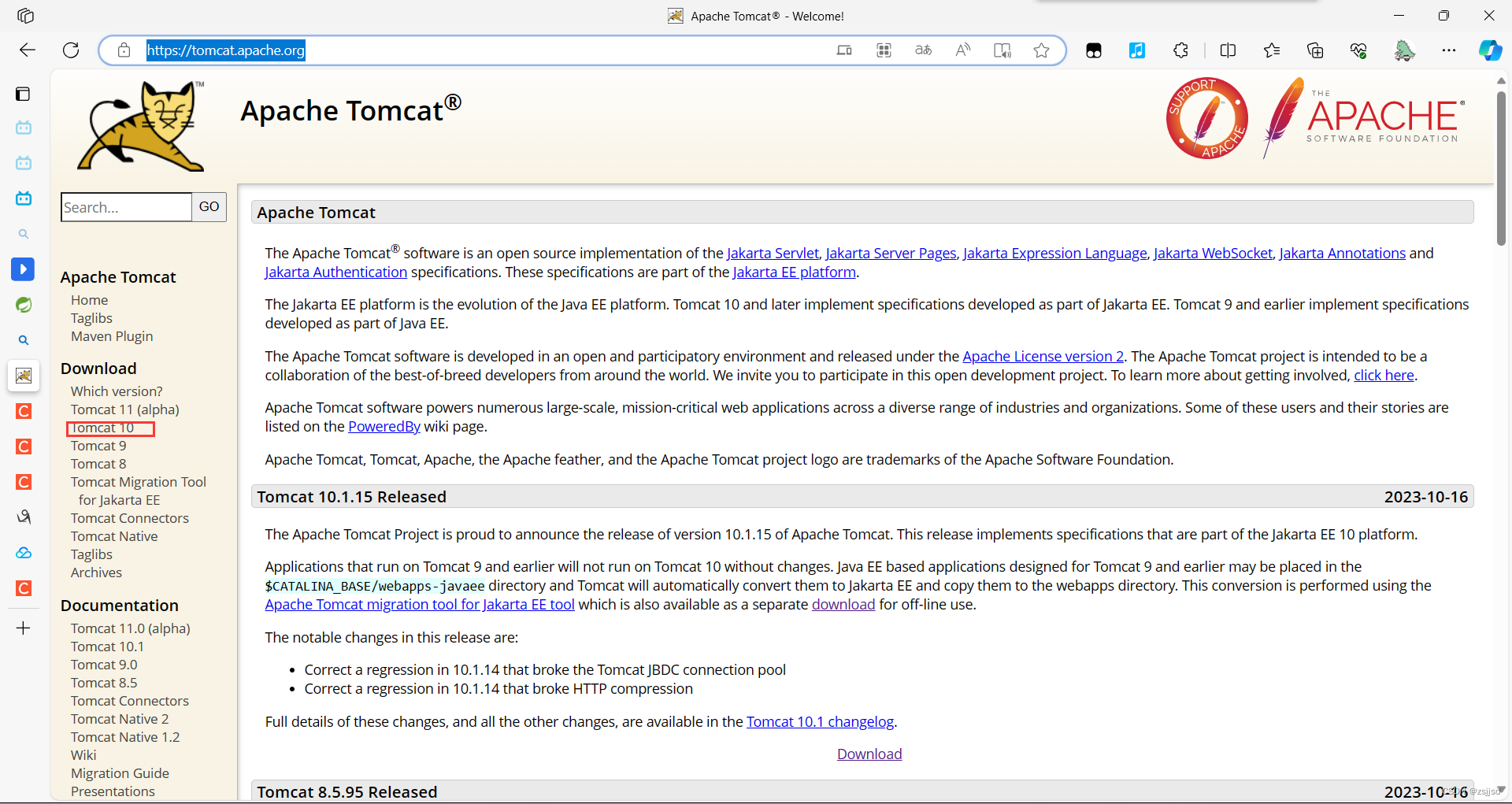The image size is (1512, 804).
Task: Open Which version? link
Action: (x=117, y=391)
